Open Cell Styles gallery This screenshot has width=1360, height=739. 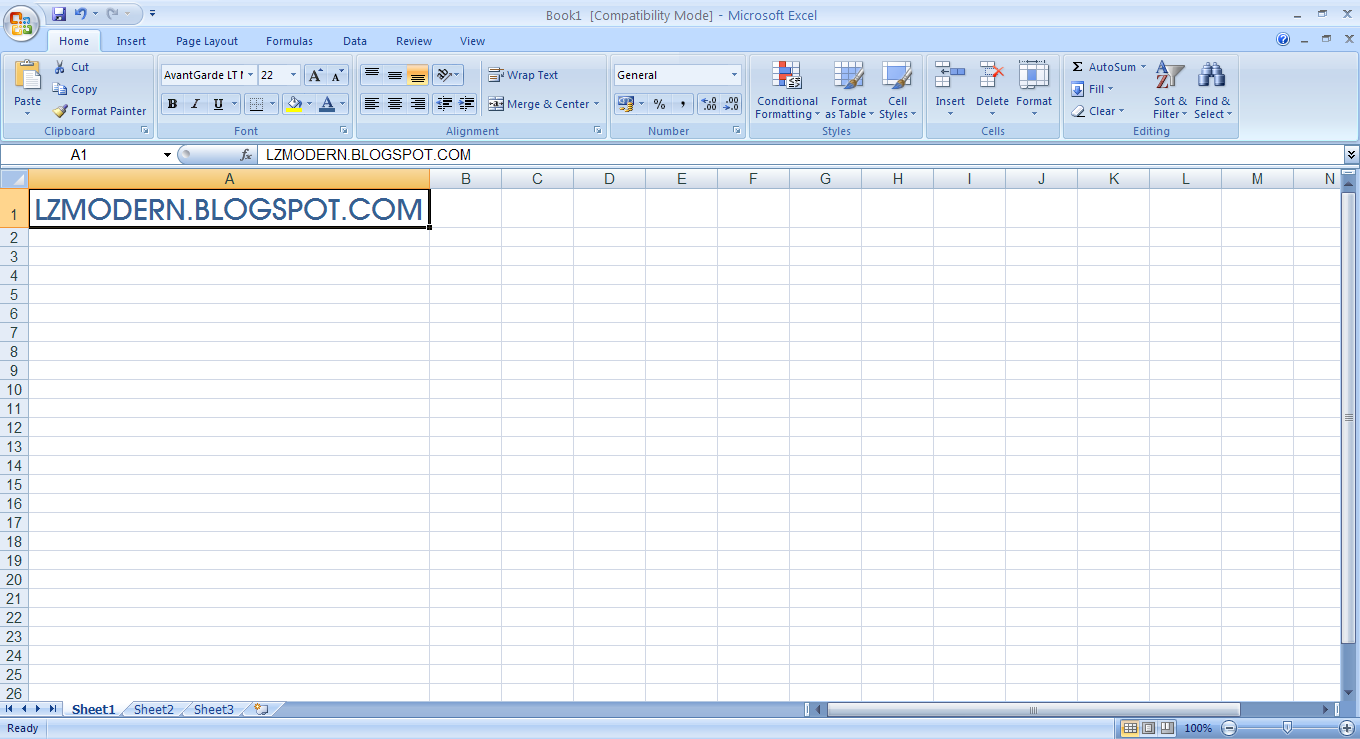click(897, 90)
